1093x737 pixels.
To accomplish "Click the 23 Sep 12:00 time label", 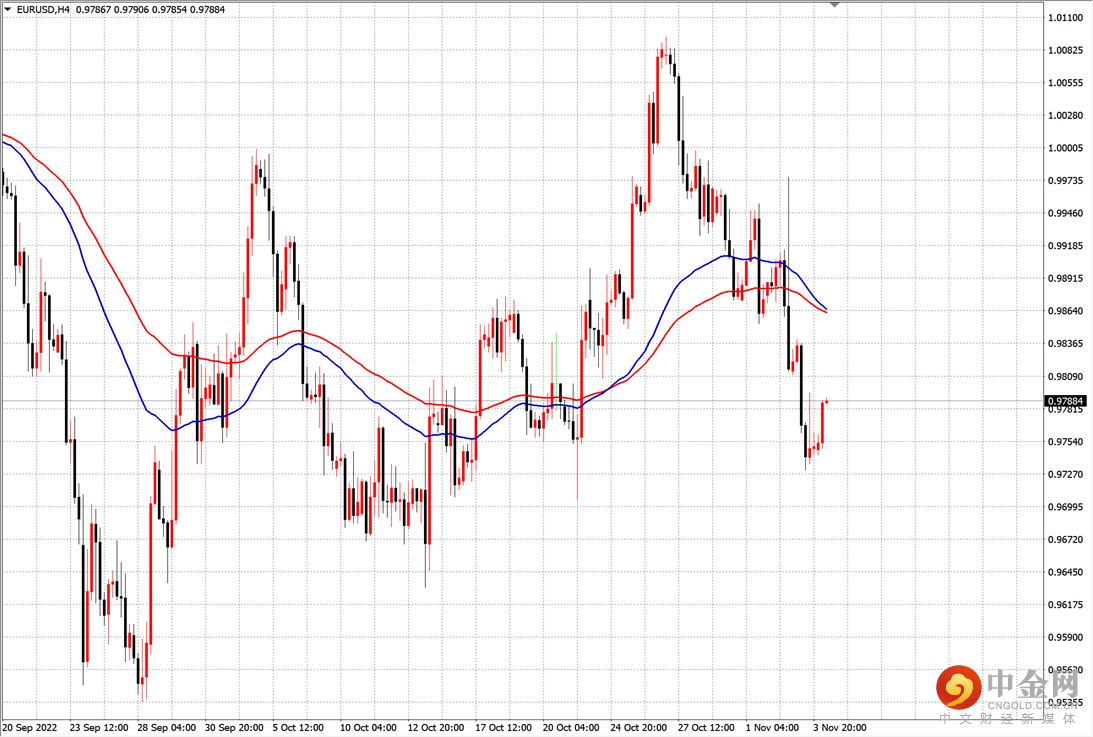I will (x=99, y=728).
